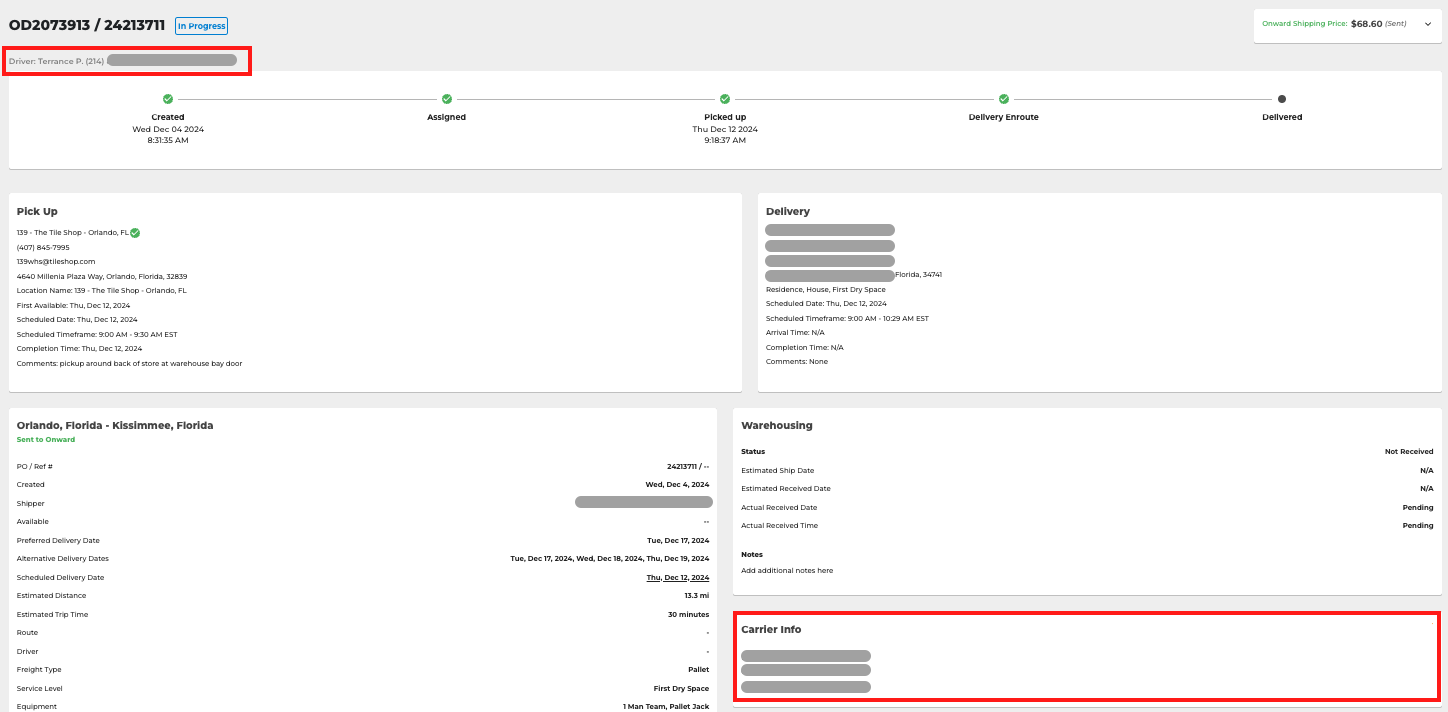The image size is (1448, 712).
Task: Click the Picked up milestone check icon
Action: (724, 99)
